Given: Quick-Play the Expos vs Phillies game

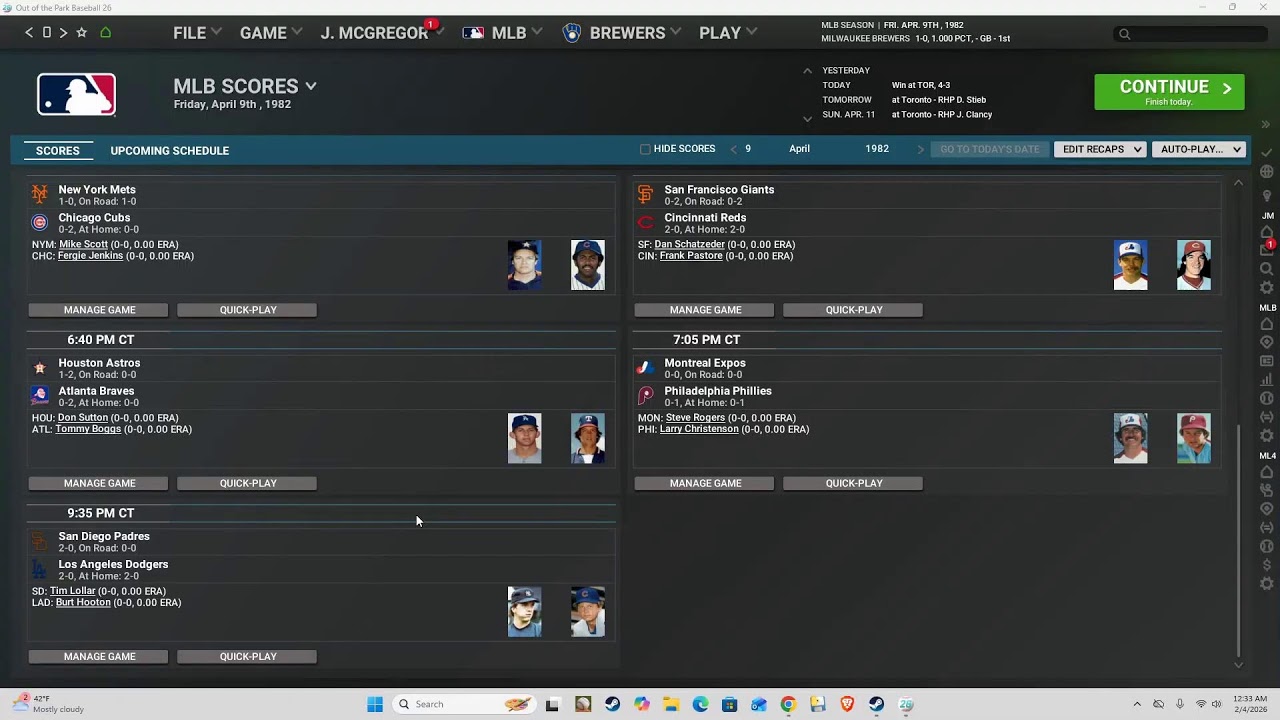Looking at the screenshot, I should pos(853,483).
